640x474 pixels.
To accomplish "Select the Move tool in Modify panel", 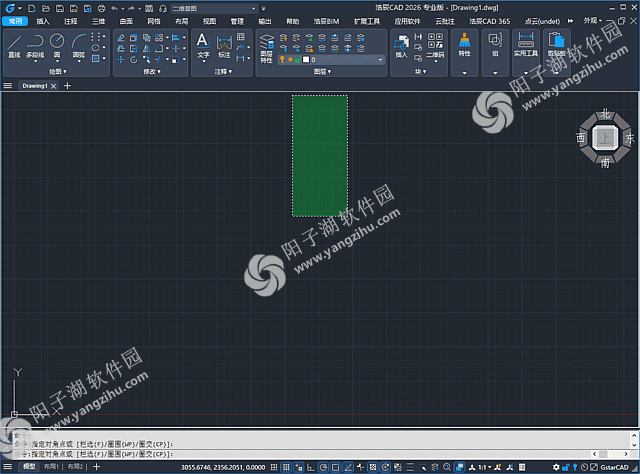I will tap(120, 60).
